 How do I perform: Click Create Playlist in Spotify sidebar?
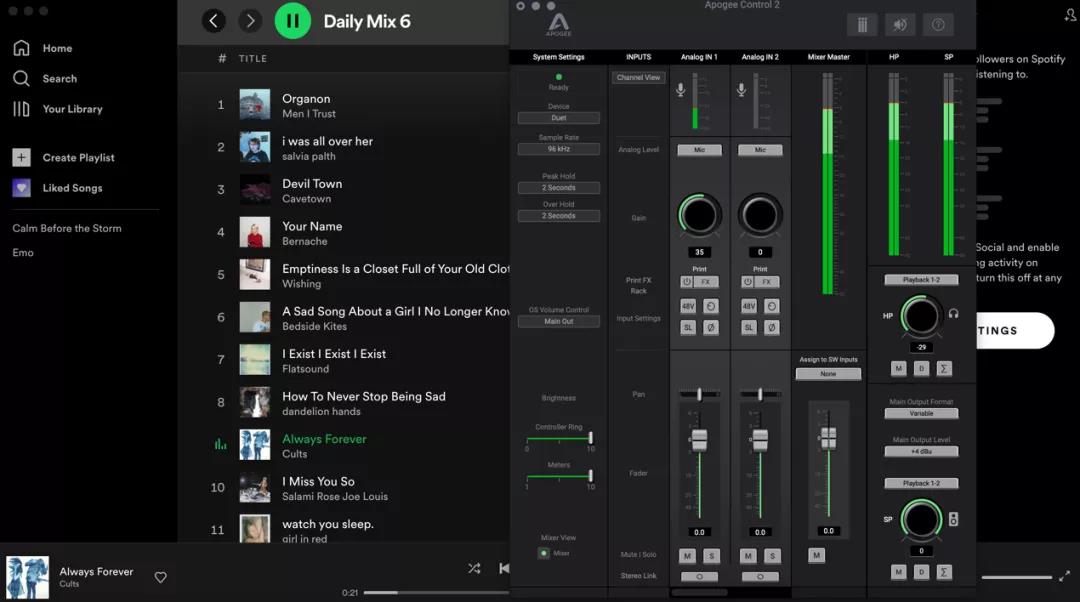click(63, 158)
